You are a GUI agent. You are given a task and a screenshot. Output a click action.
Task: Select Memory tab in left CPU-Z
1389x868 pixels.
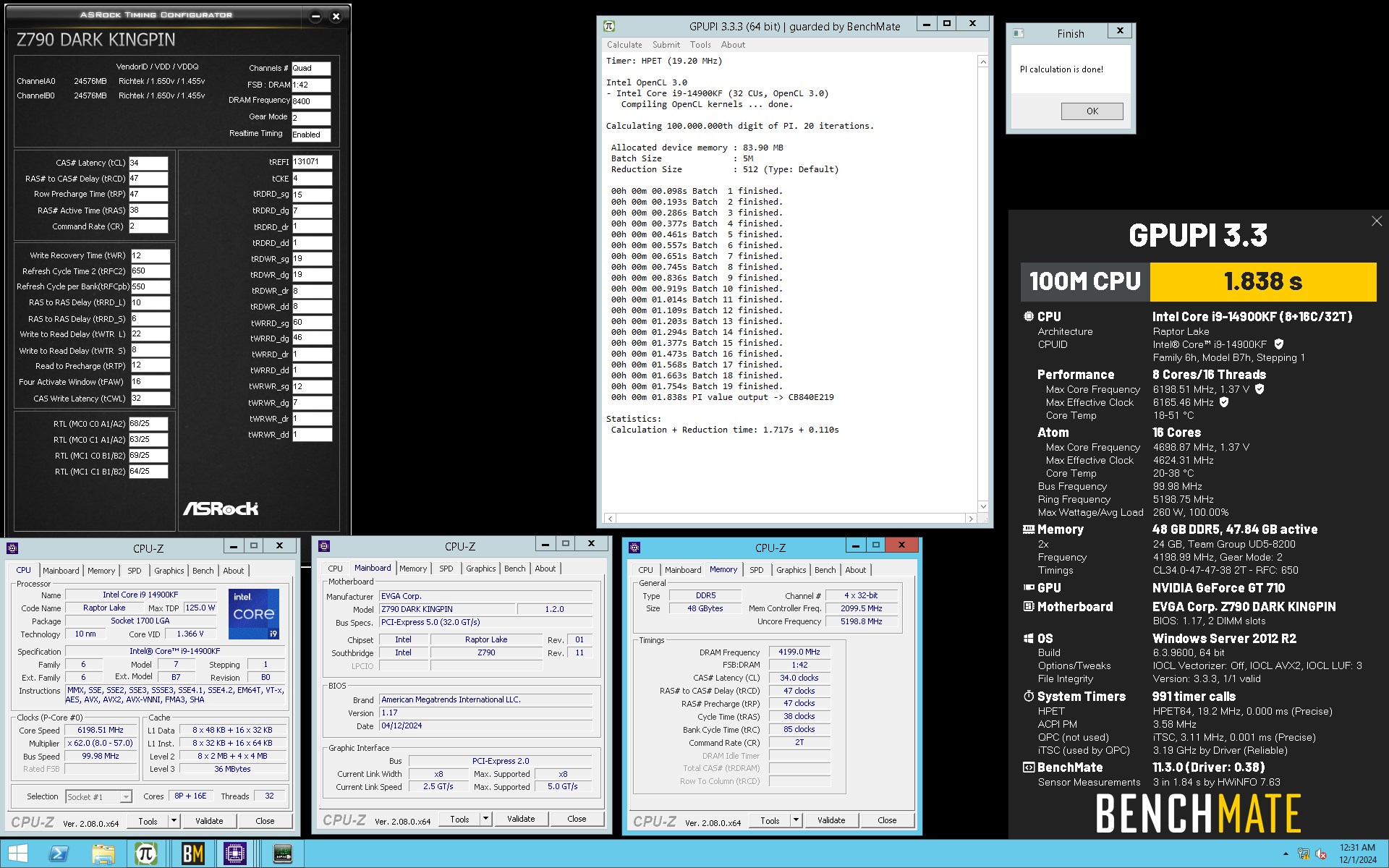pyautogui.click(x=101, y=571)
